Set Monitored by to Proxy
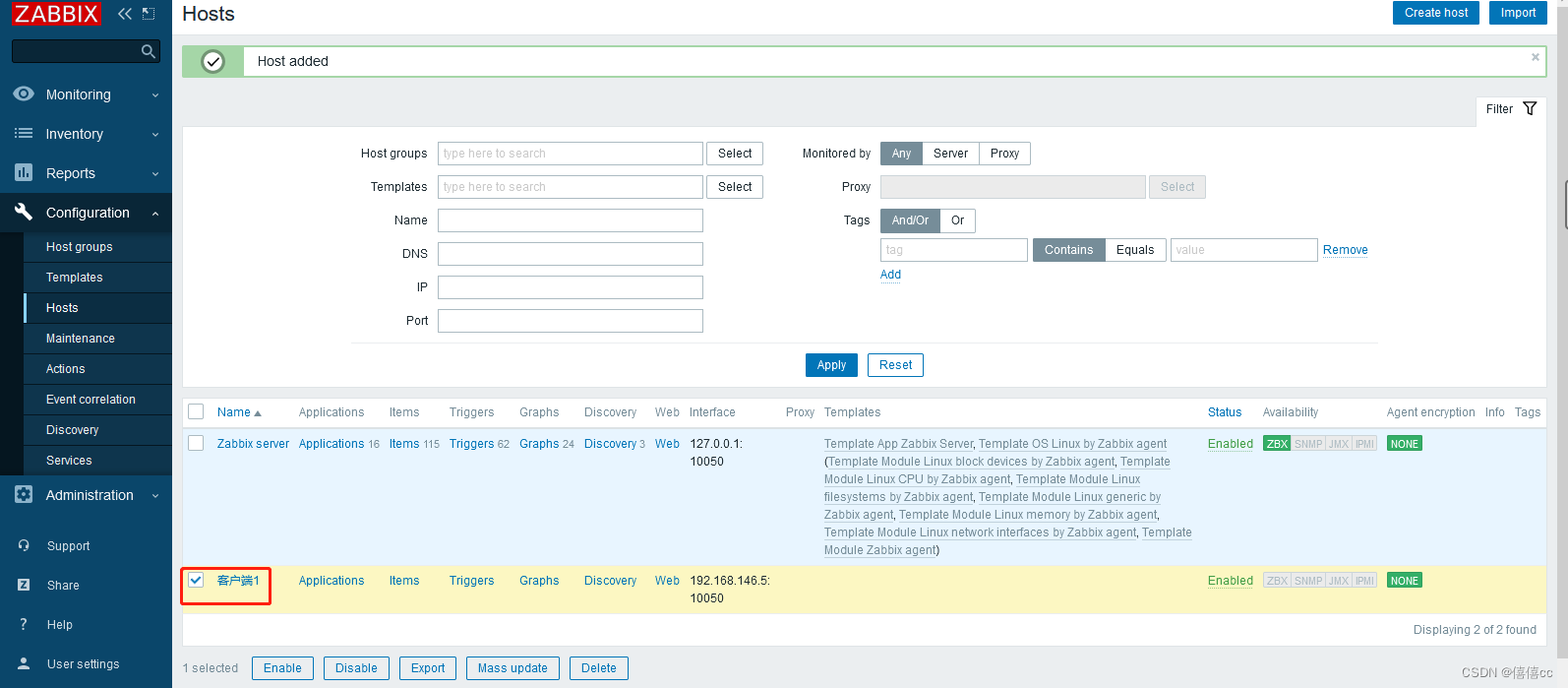Viewport: 1568px width, 688px height. pyautogui.click(x=1004, y=154)
